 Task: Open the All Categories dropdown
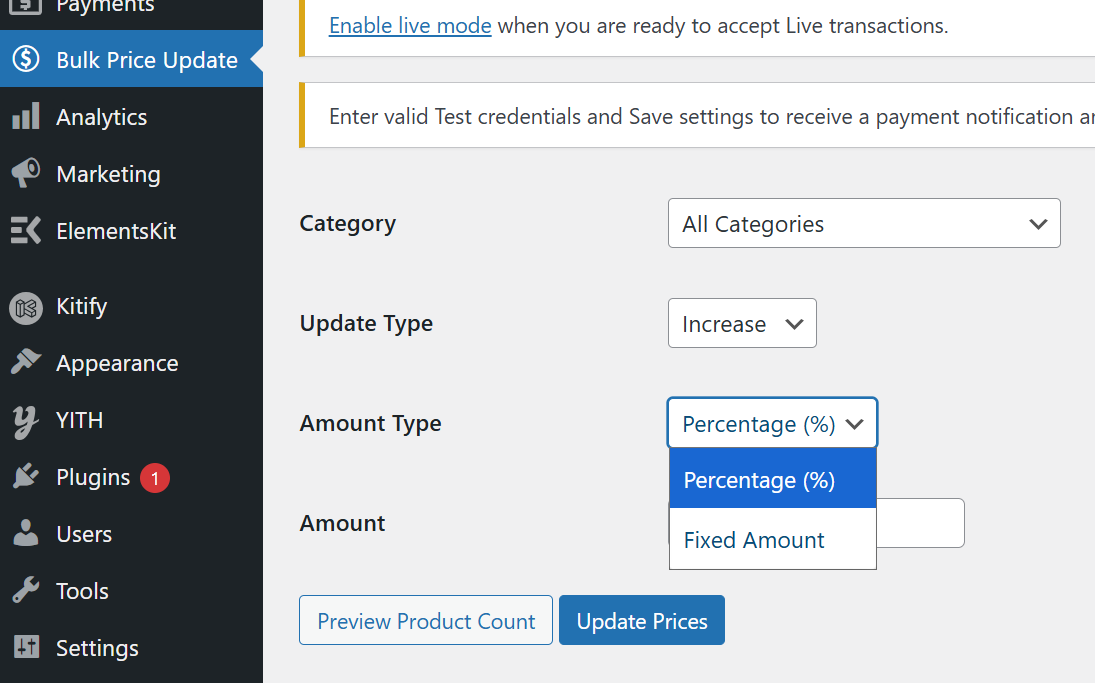click(864, 224)
